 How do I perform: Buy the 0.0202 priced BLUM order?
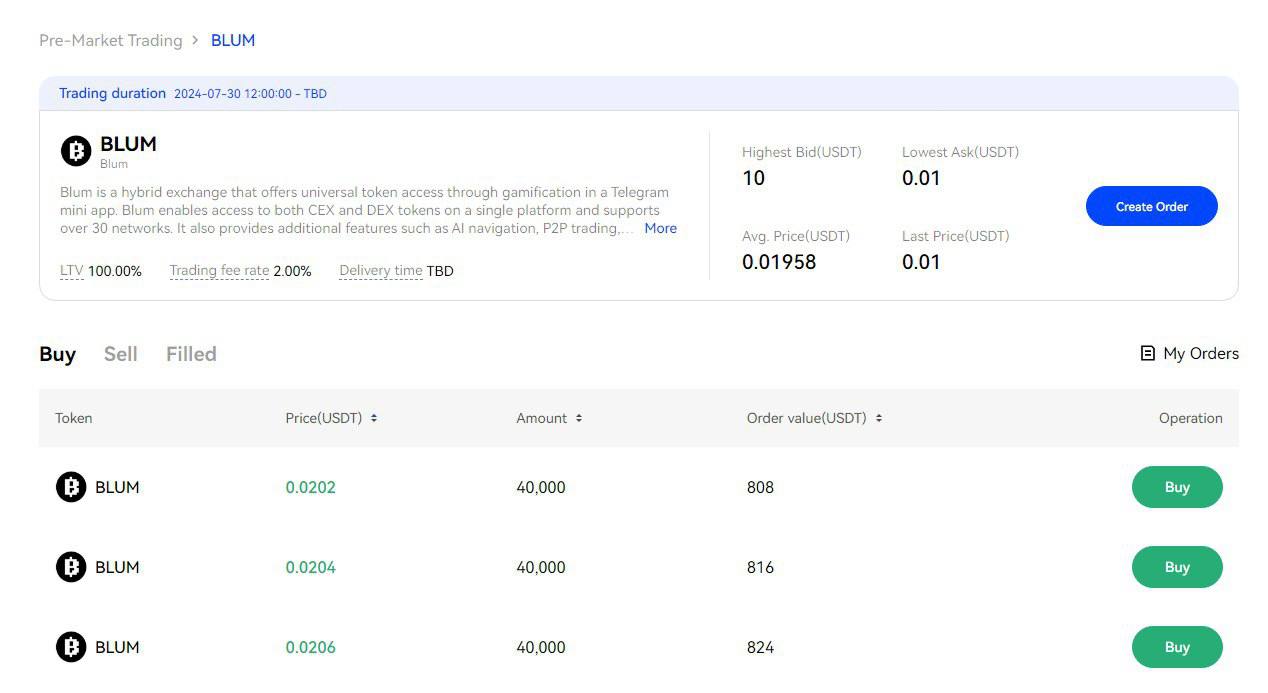[1176, 487]
